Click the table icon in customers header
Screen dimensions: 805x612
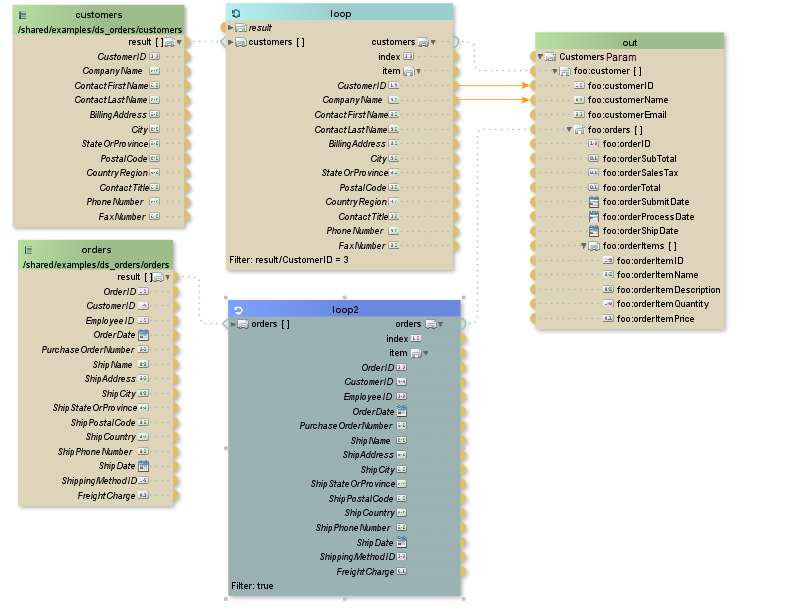pyautogui.click(x=23, y=15)
